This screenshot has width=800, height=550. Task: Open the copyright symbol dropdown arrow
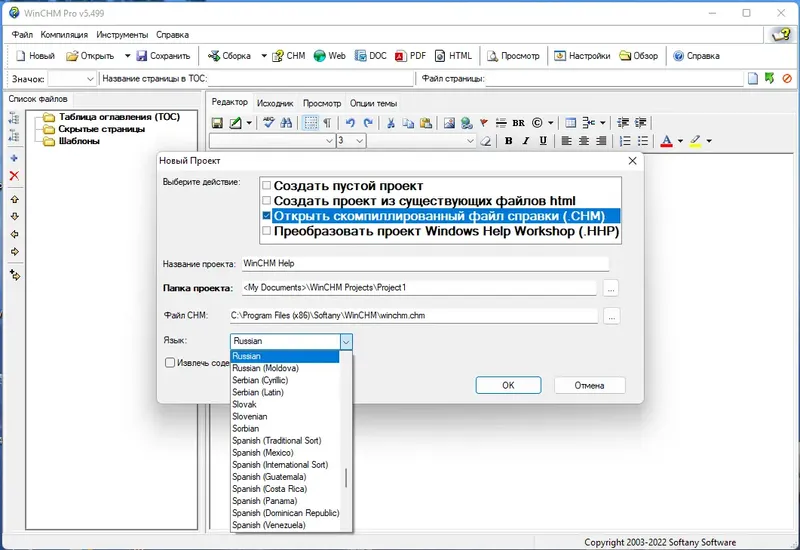[x=551, y=123]
